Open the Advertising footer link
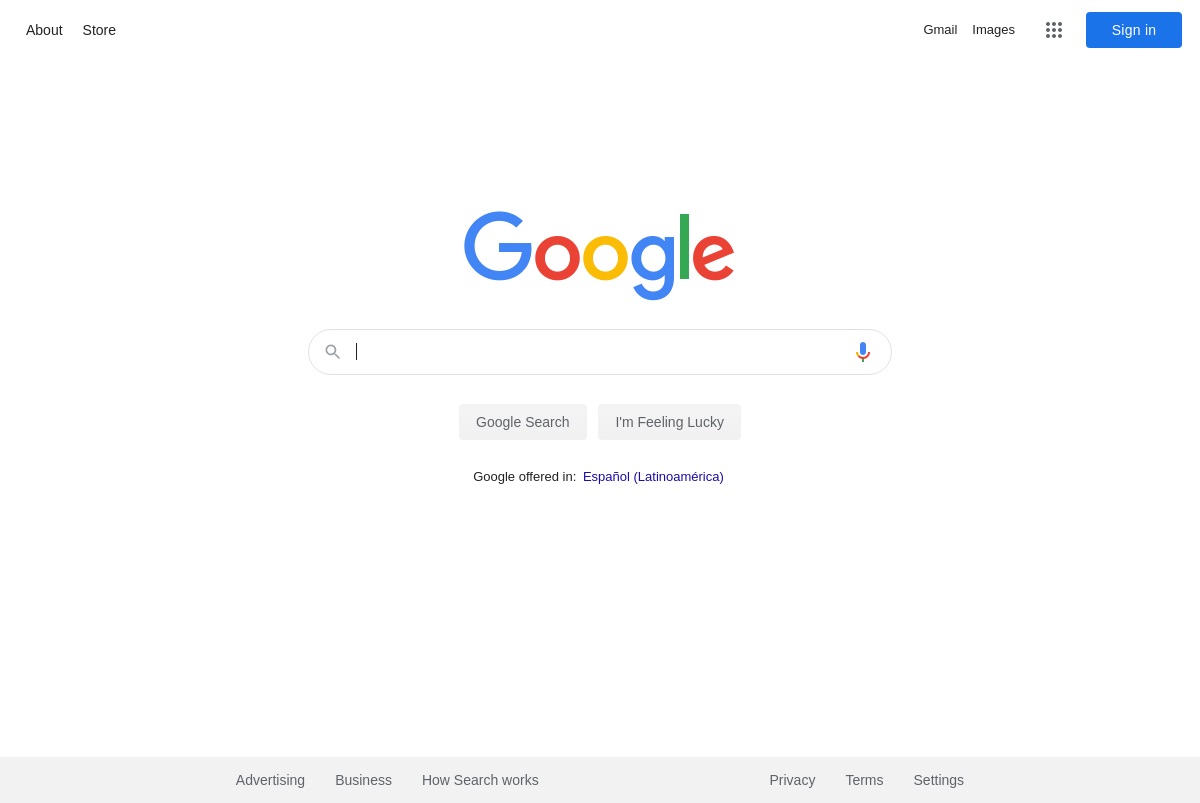 [270, 780]
